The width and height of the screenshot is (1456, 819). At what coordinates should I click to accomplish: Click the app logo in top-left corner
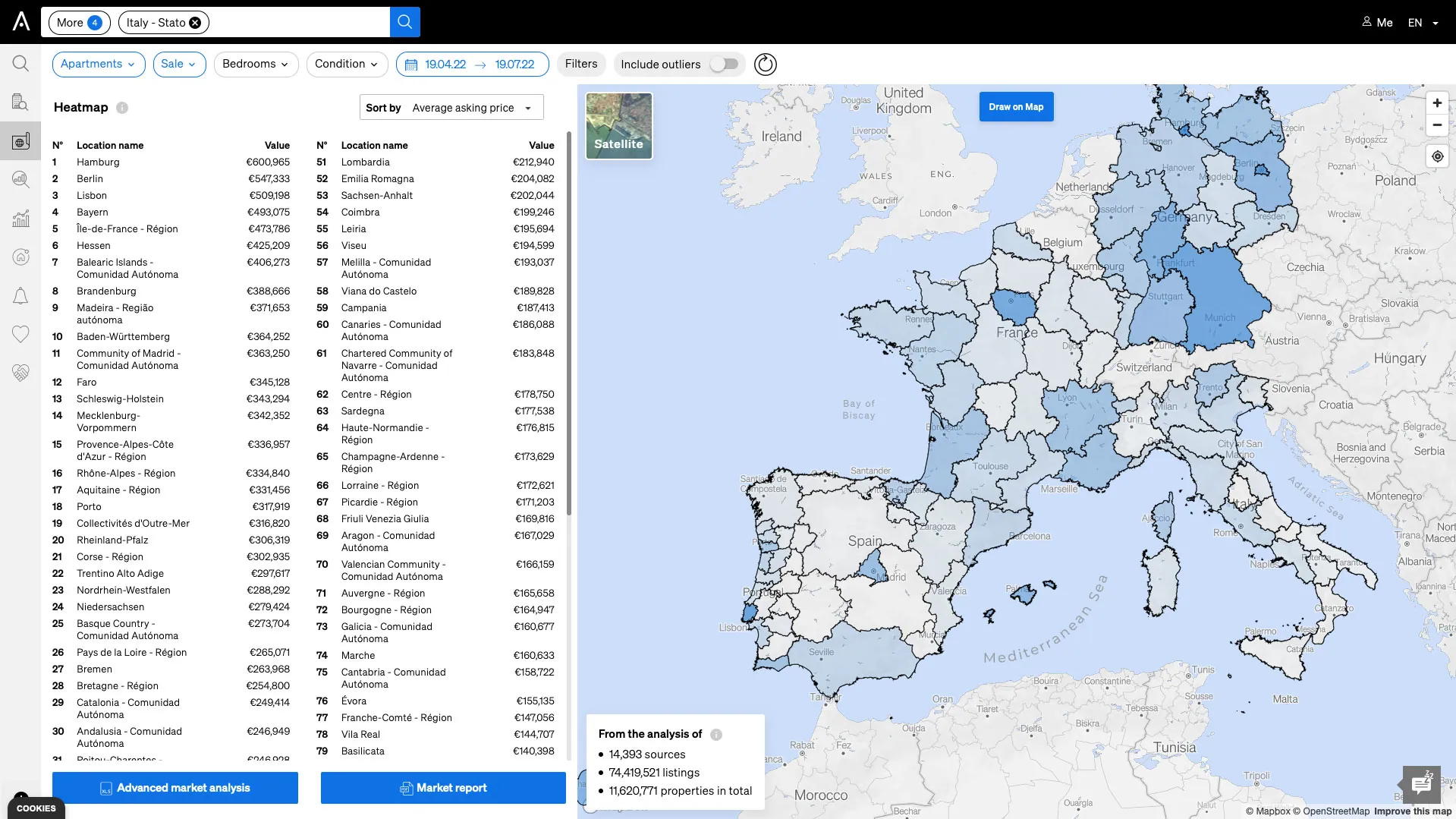[x=21, y=21]
